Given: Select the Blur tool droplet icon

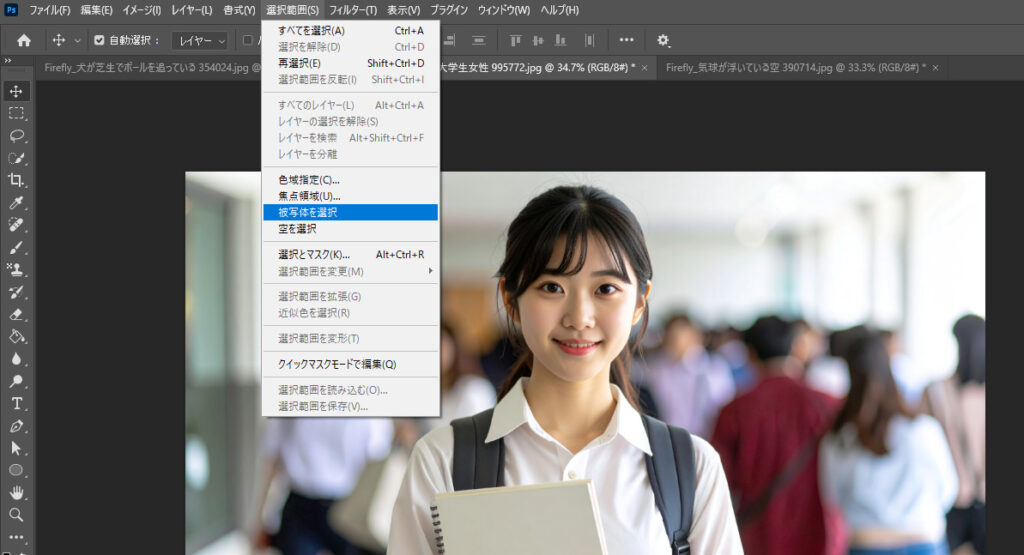Looking at the screenshot, I should coord(16,359).
